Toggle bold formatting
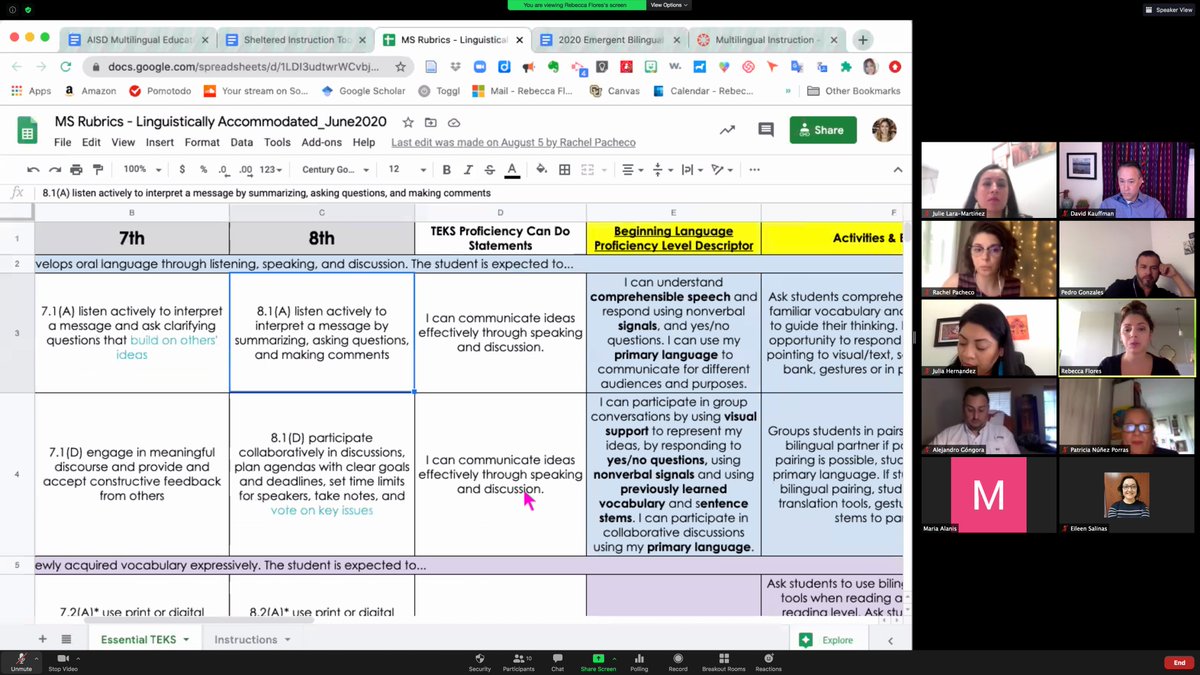Image resolution: width=1200 pixels, height=675 pixels. [x=446, y=170]
